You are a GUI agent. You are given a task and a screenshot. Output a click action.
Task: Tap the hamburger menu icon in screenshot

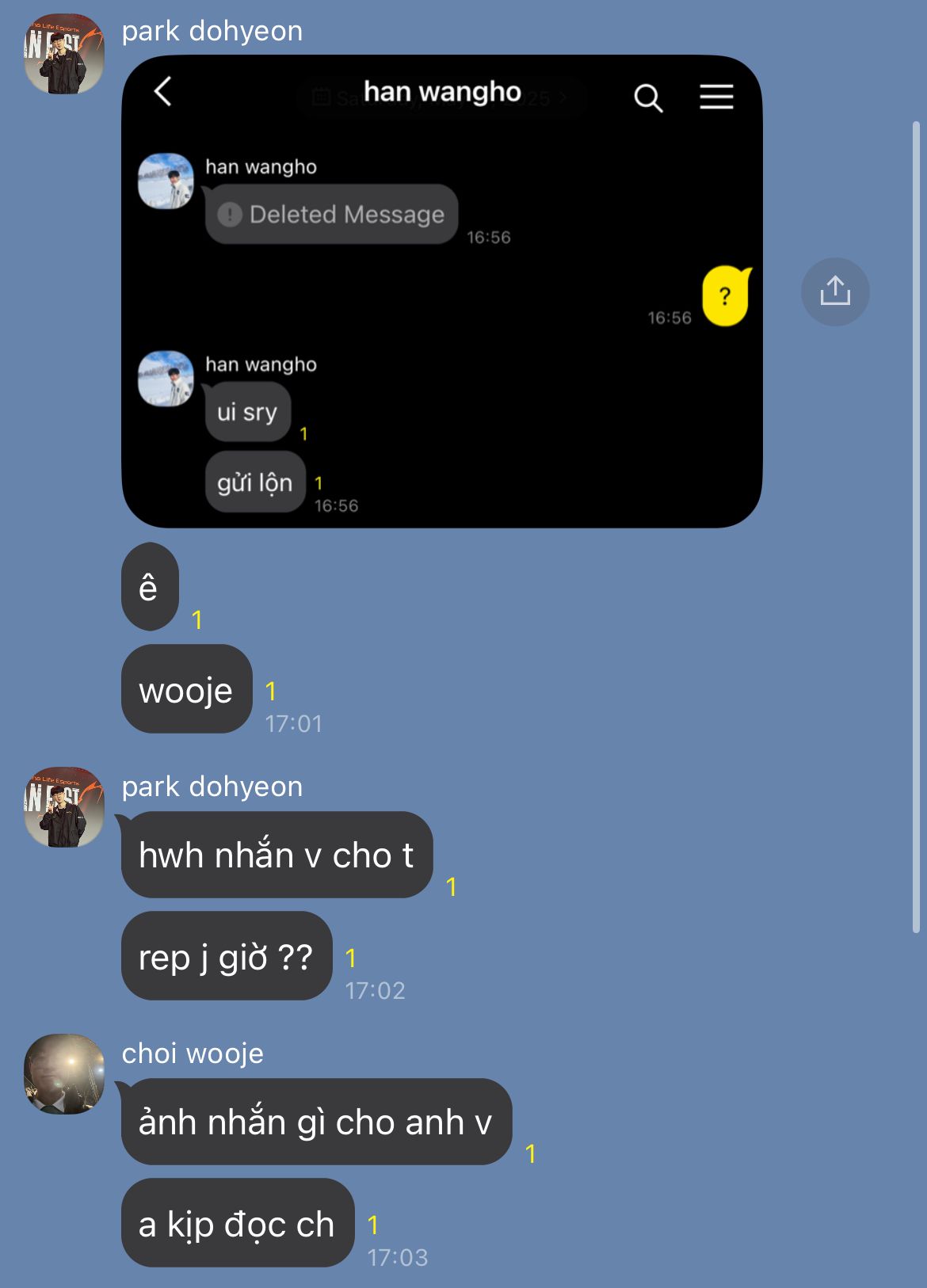pyautogui.click(x=716, y=97)
